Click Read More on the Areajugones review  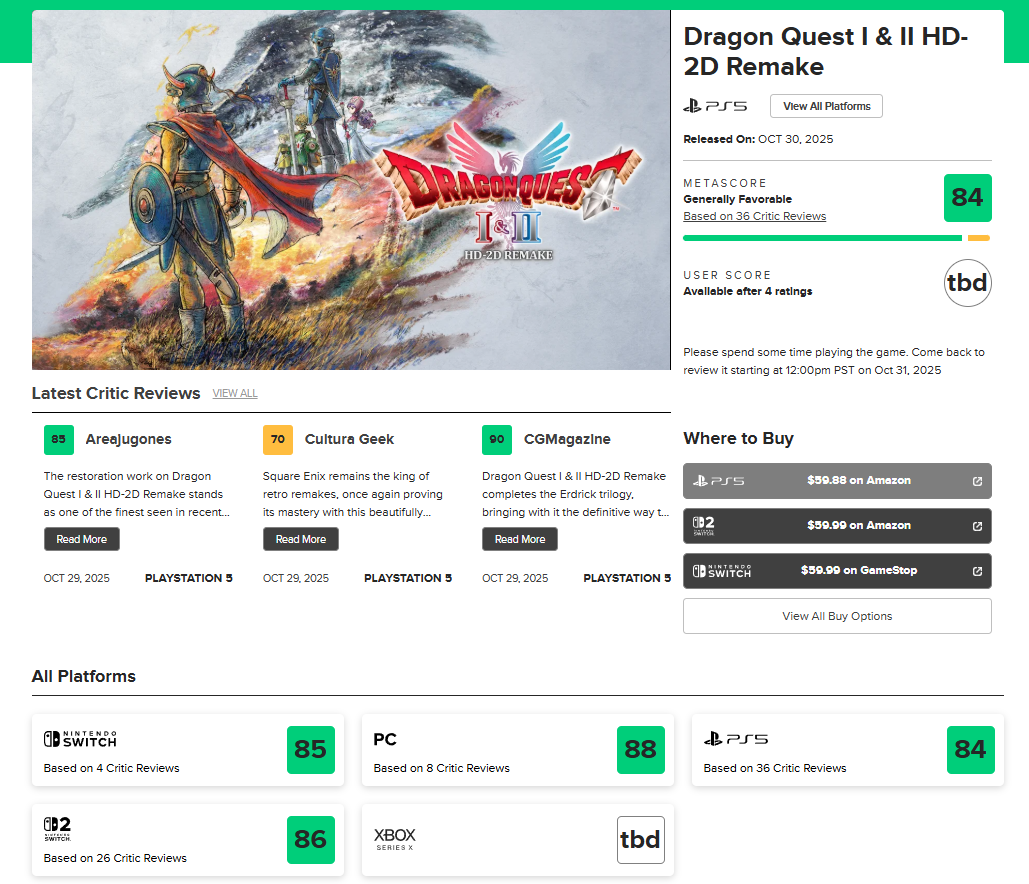(x=81, y=539)
